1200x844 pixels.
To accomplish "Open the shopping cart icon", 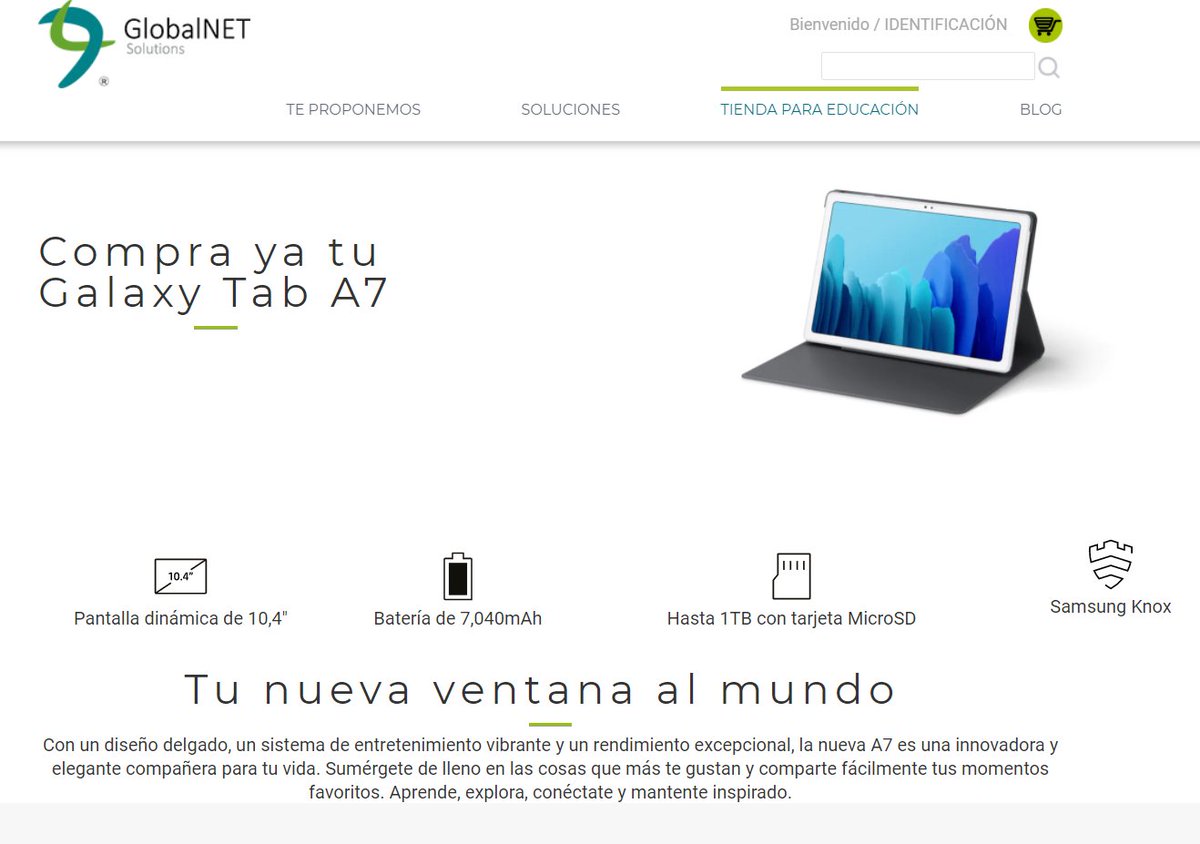I will [x=1045, y=25].
